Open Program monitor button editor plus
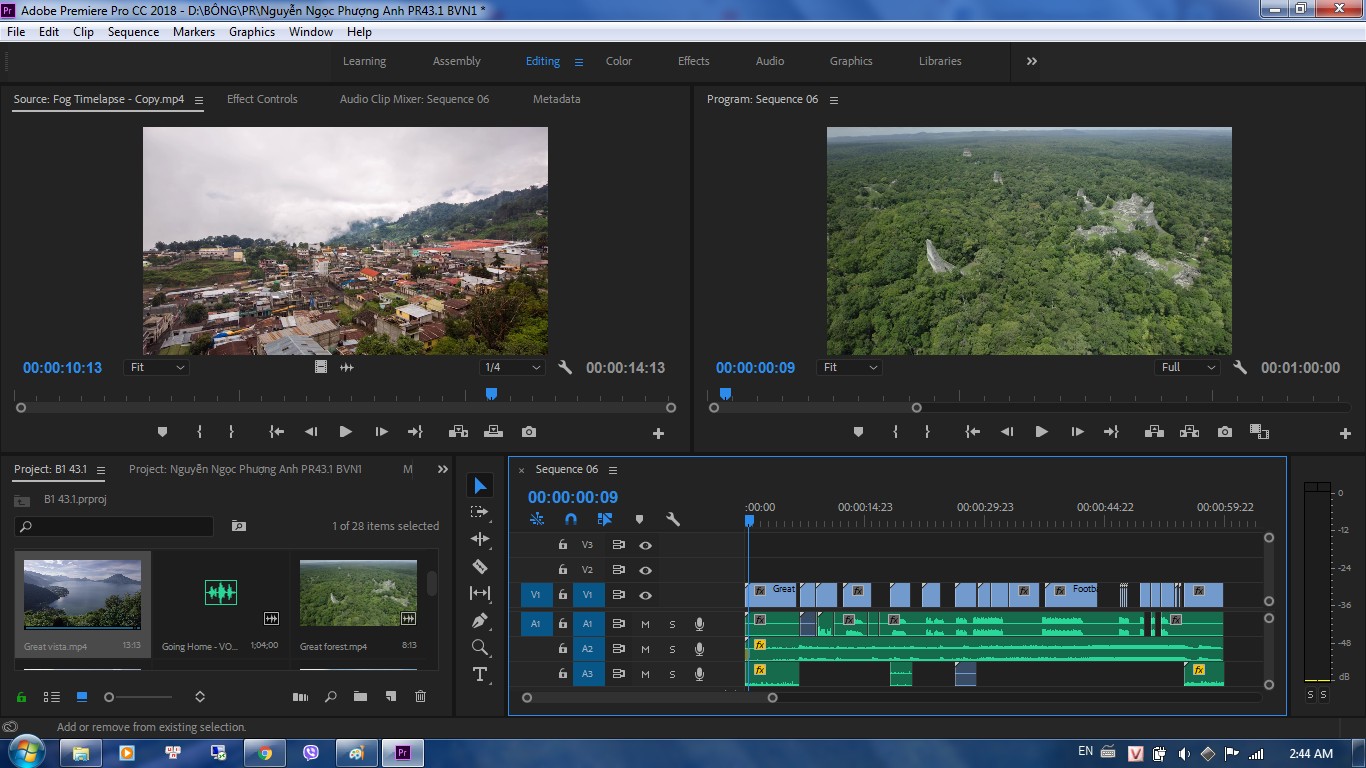1366x768 pixels. (1345, 433)
